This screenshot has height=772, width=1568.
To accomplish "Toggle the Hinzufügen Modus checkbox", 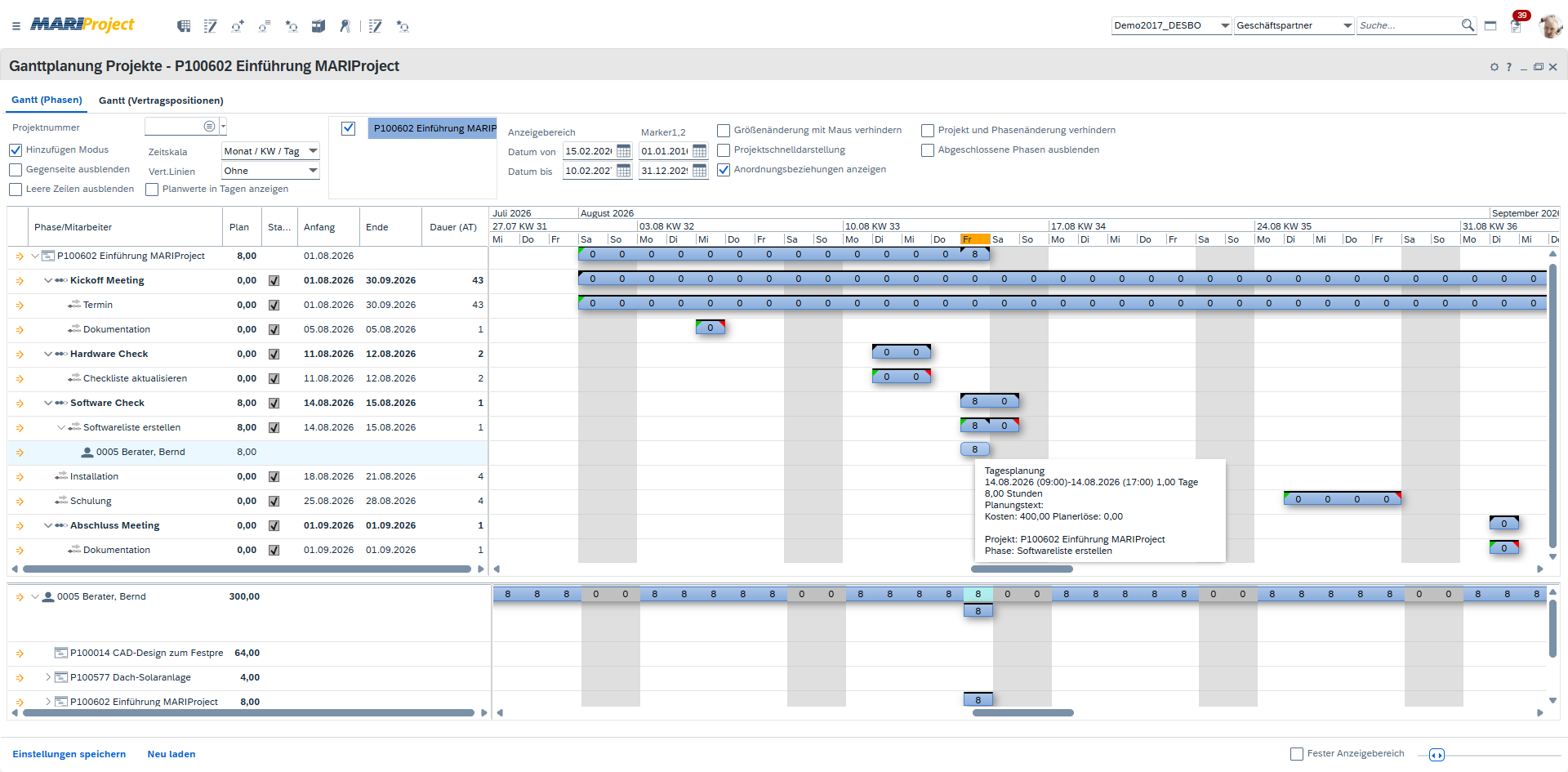I will [x=16, y=150].
